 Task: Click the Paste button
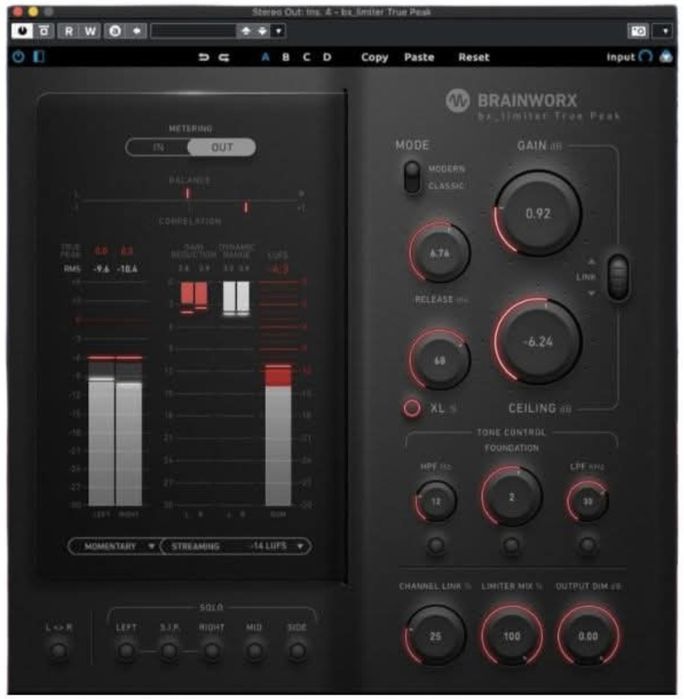(x=419, y=57)
